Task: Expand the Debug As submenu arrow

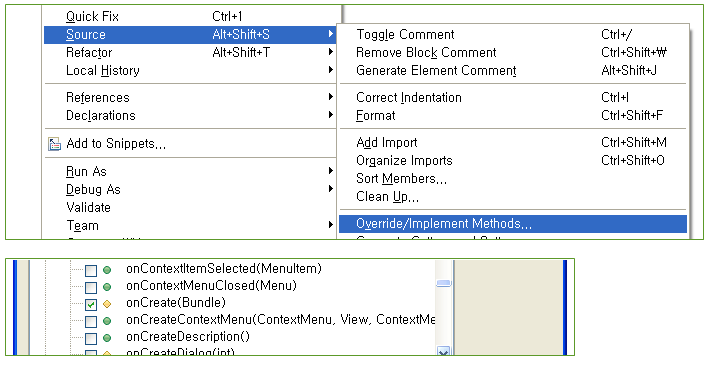Action: click(x=331, y=189)
